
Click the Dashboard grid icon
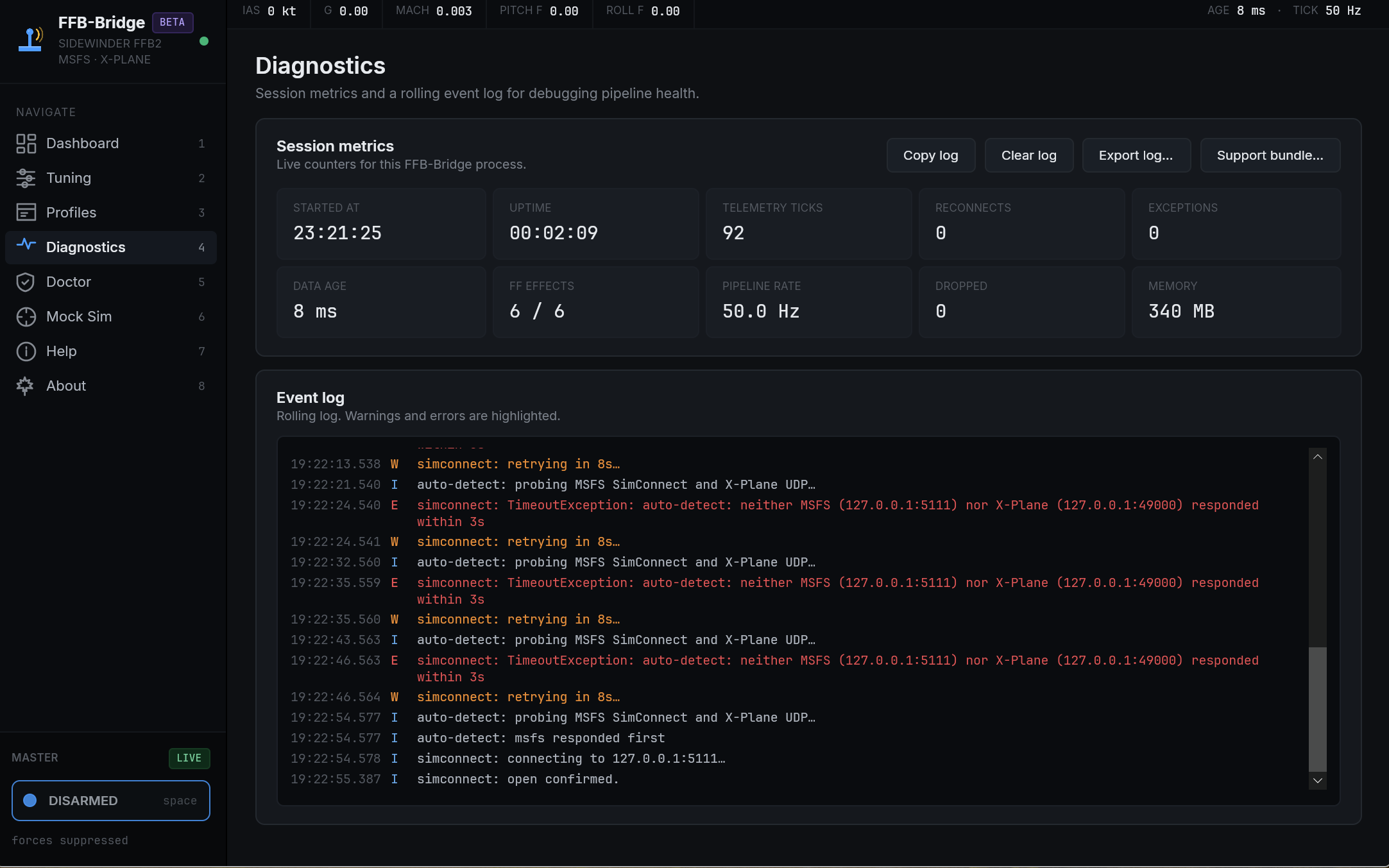pyautogui.click(x=26, y=144)
